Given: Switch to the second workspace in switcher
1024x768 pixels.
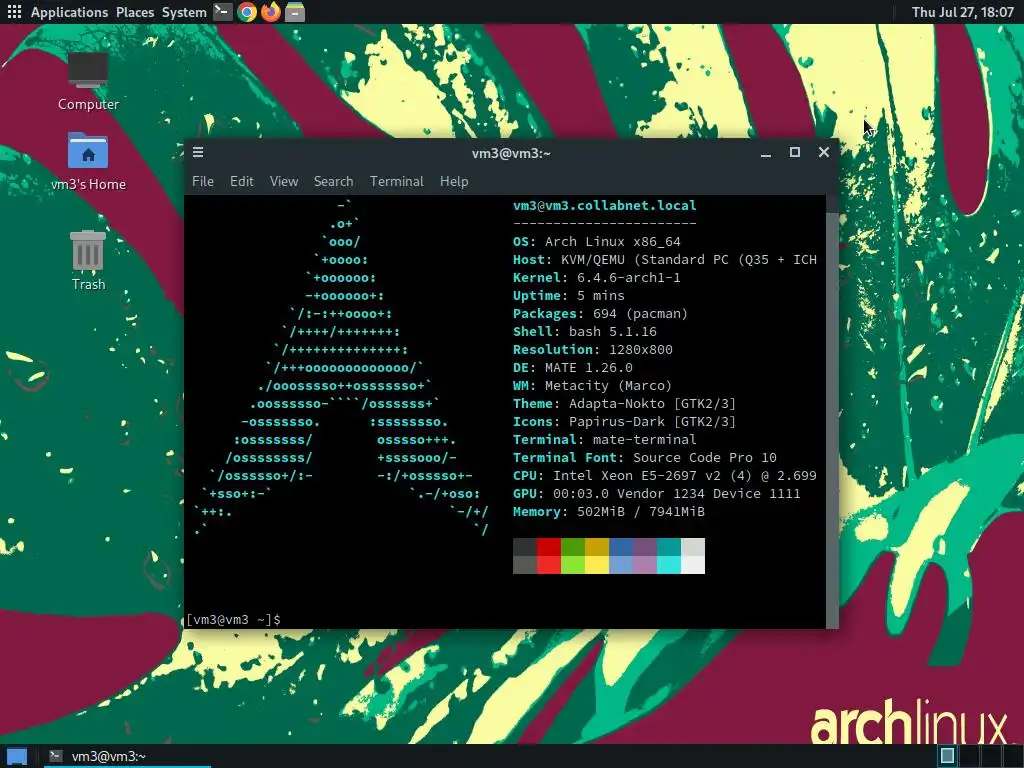Looking at the screenshot, I should coord(968,756).
